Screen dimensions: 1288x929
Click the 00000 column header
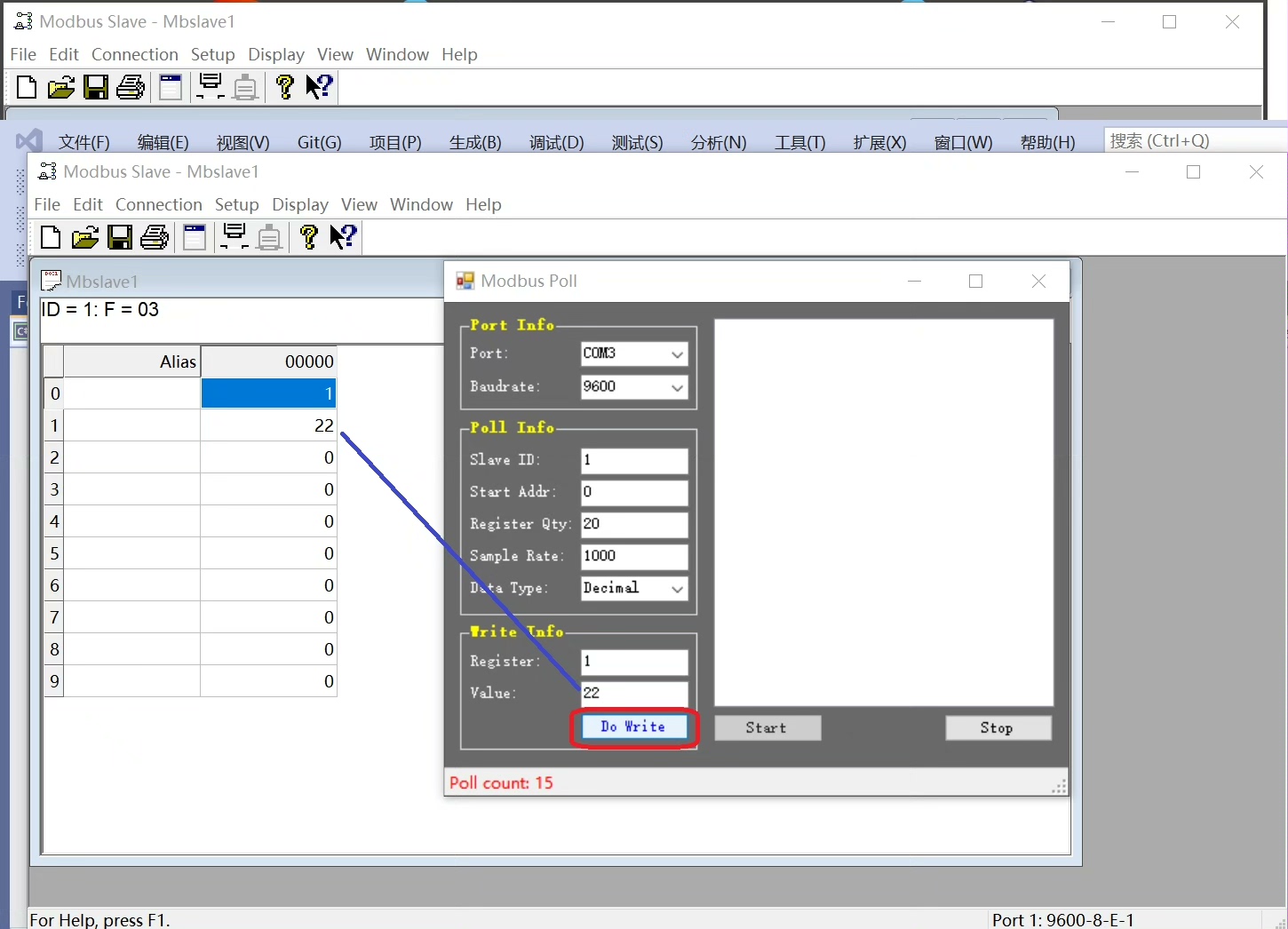pyautogui.click(x=268, y=361)
